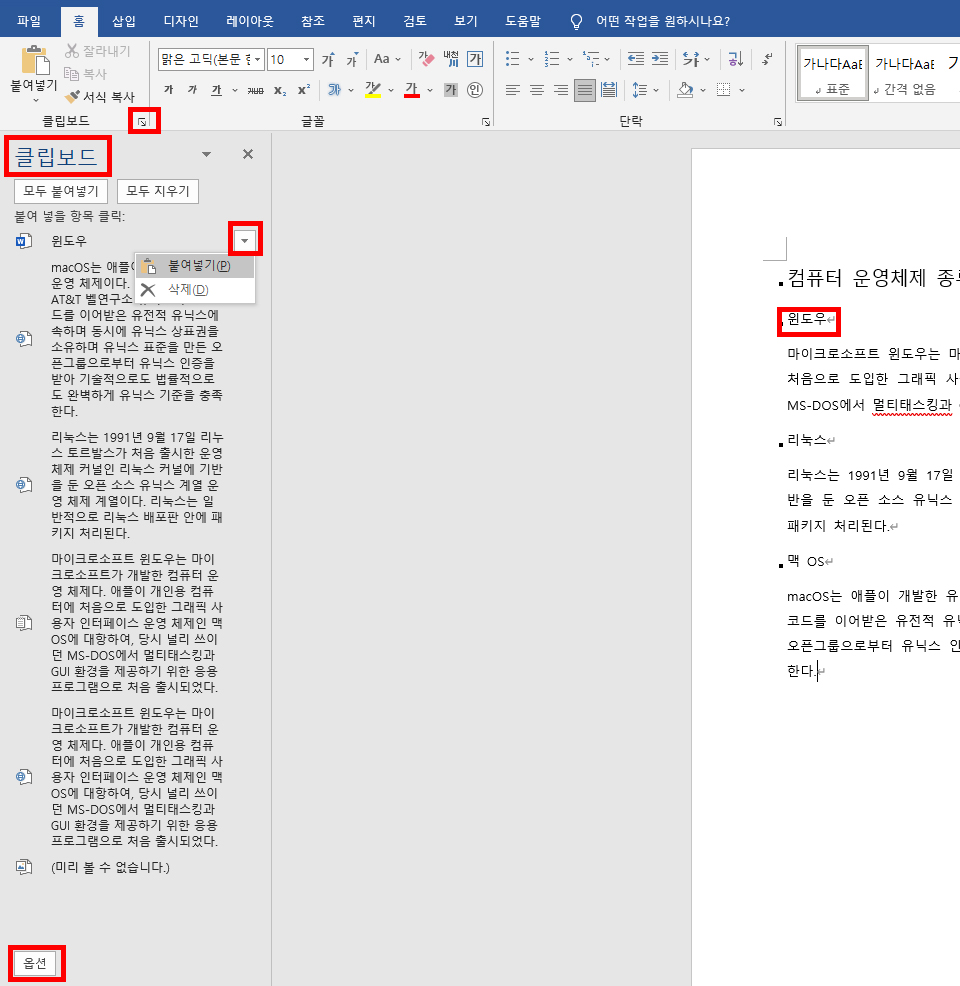Switch to the 레이아웃 (Layout) tab
The height and width of the screenshot is (986, 960).
coord(250,21)
